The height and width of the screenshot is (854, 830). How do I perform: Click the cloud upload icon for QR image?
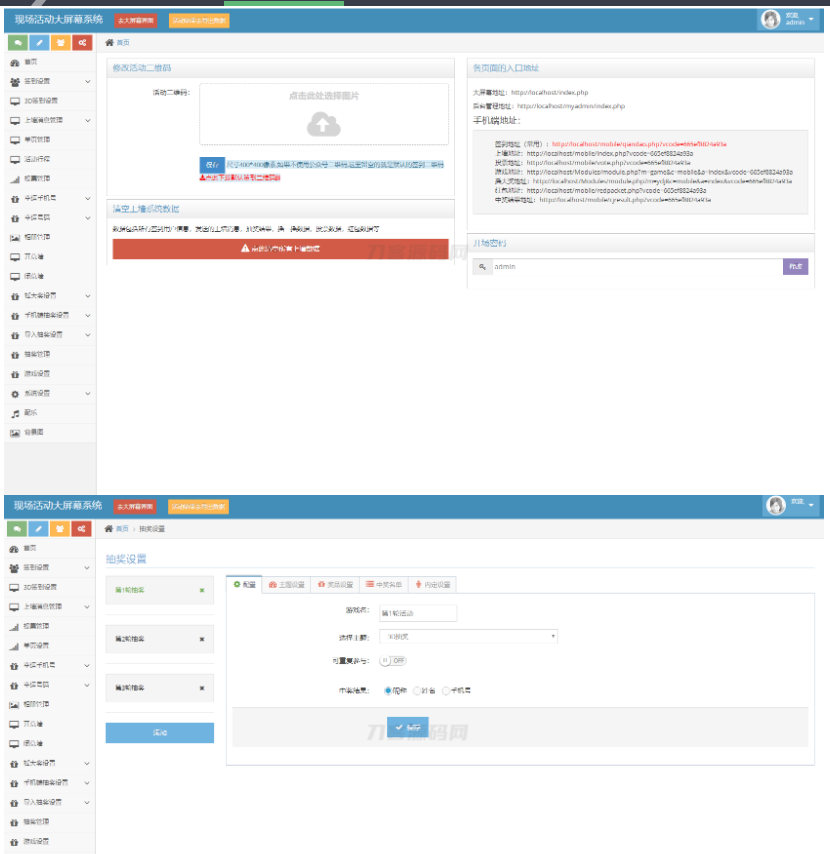pos(323,124)
